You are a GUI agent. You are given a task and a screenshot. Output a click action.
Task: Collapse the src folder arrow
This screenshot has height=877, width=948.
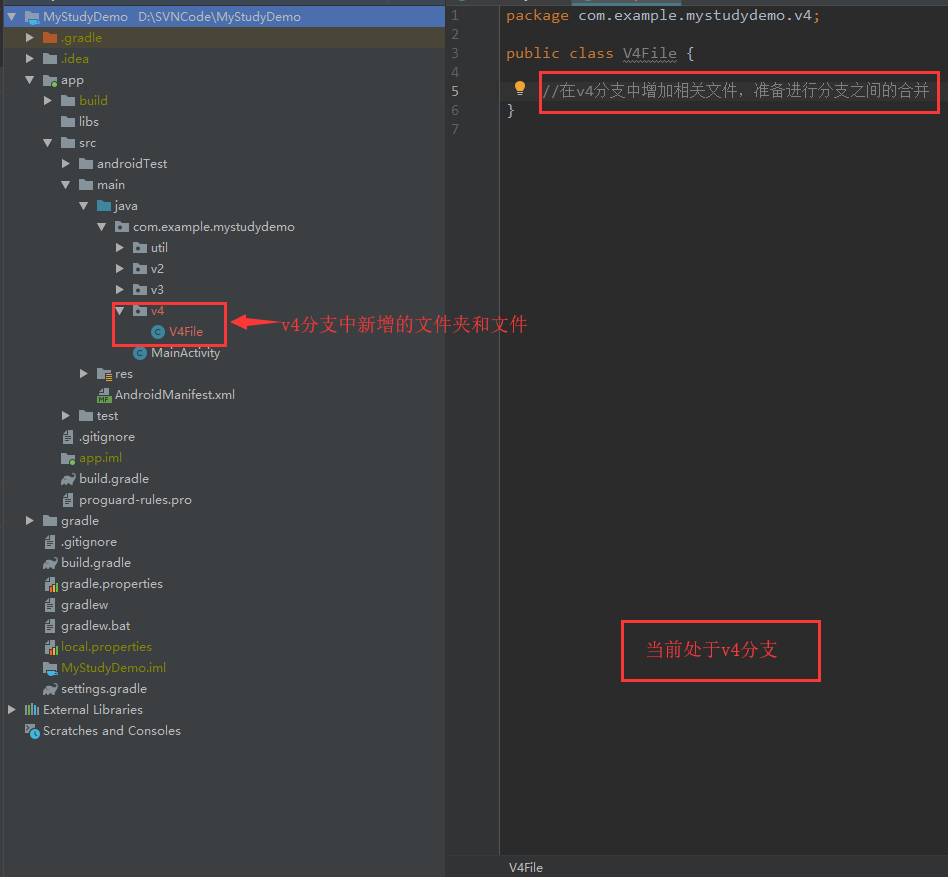pos(48,143)
